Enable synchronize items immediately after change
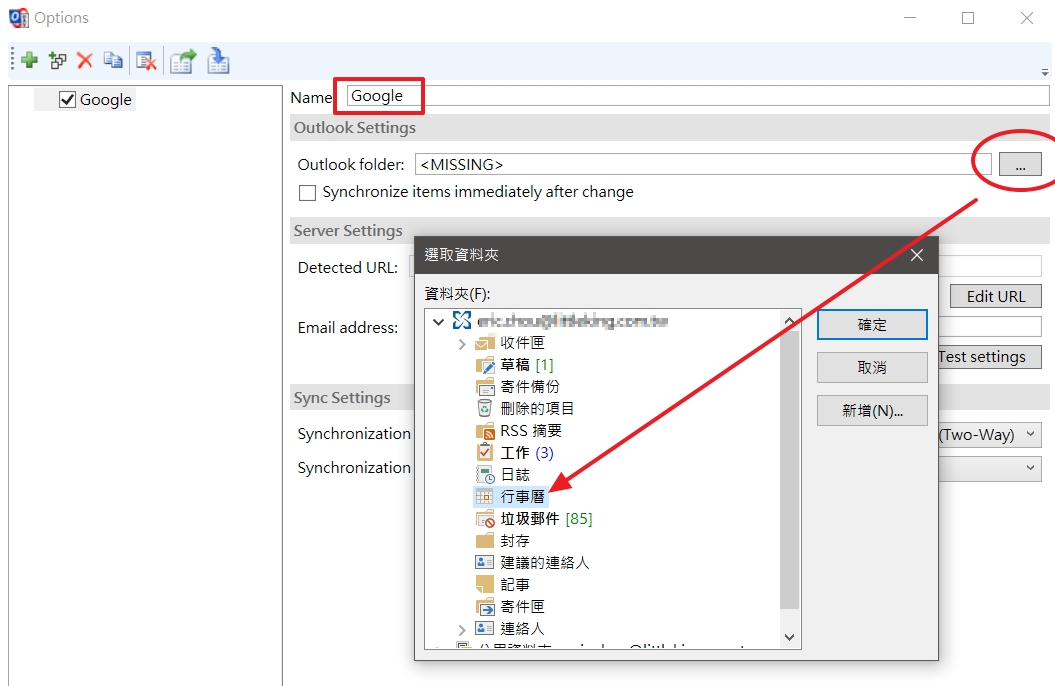 [307, 193]
